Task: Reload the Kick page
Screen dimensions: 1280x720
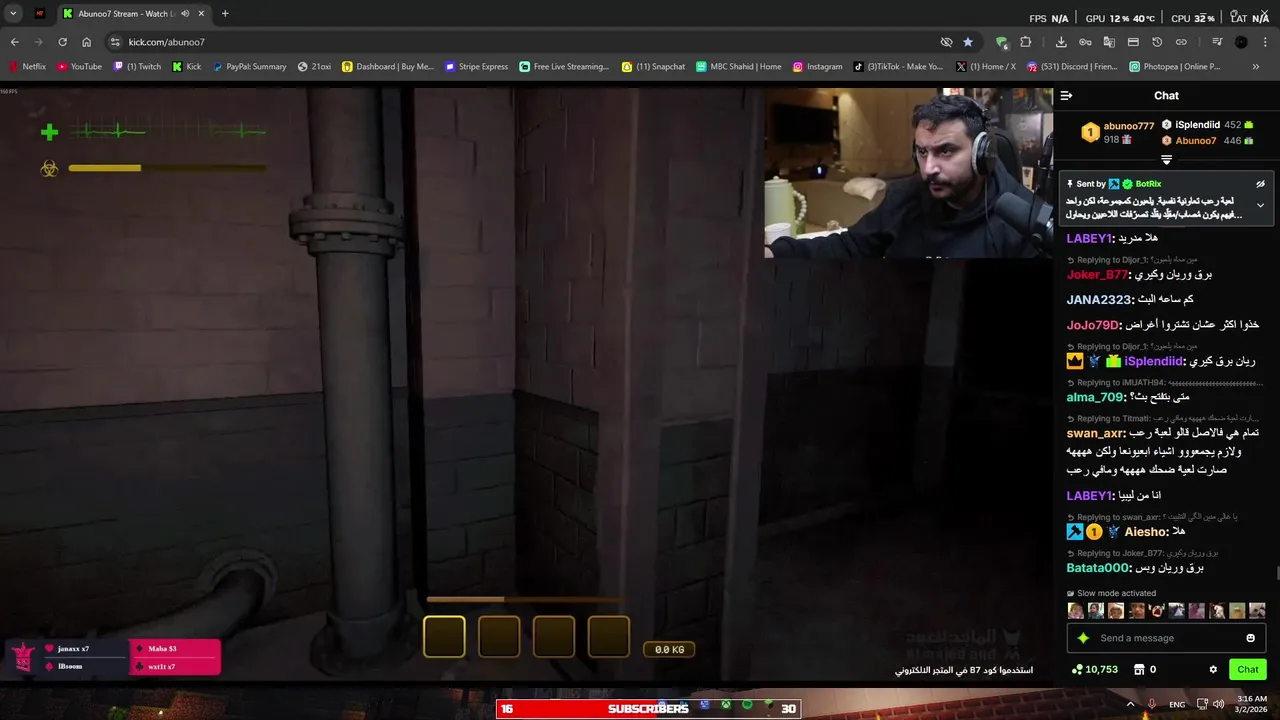Action: (x=62, y=42)
